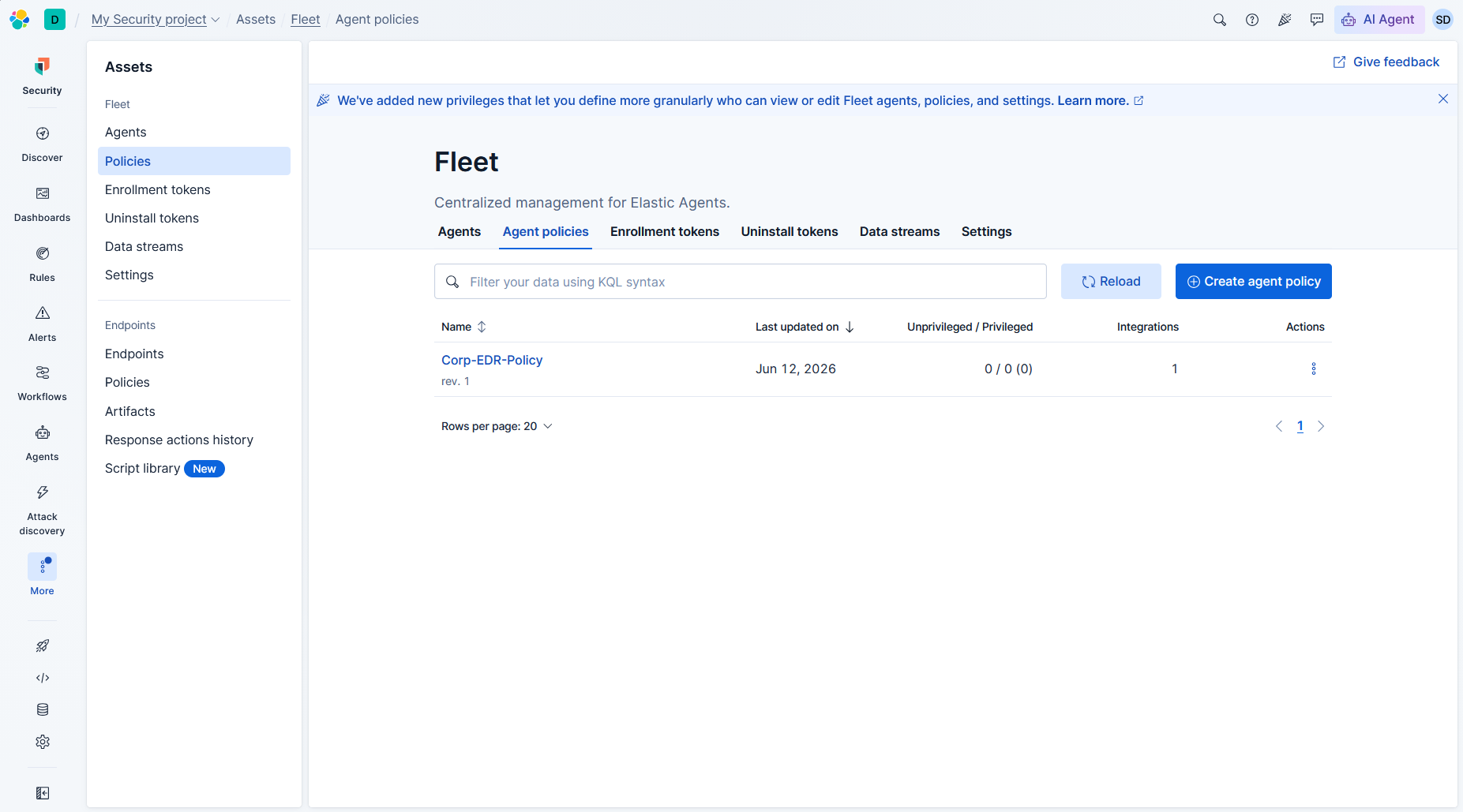Open the Corp-EDR-Policy link
The width and height of the screenshot is (1463, 812).
[492, 360]
